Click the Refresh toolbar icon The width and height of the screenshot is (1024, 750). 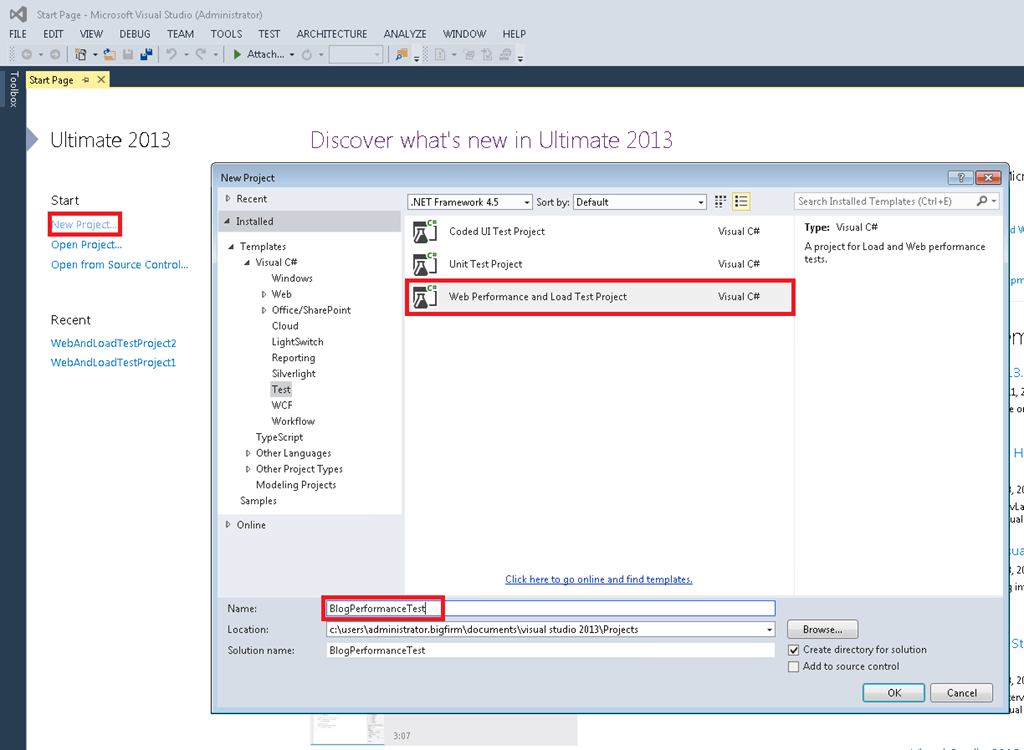pos(307,55)
